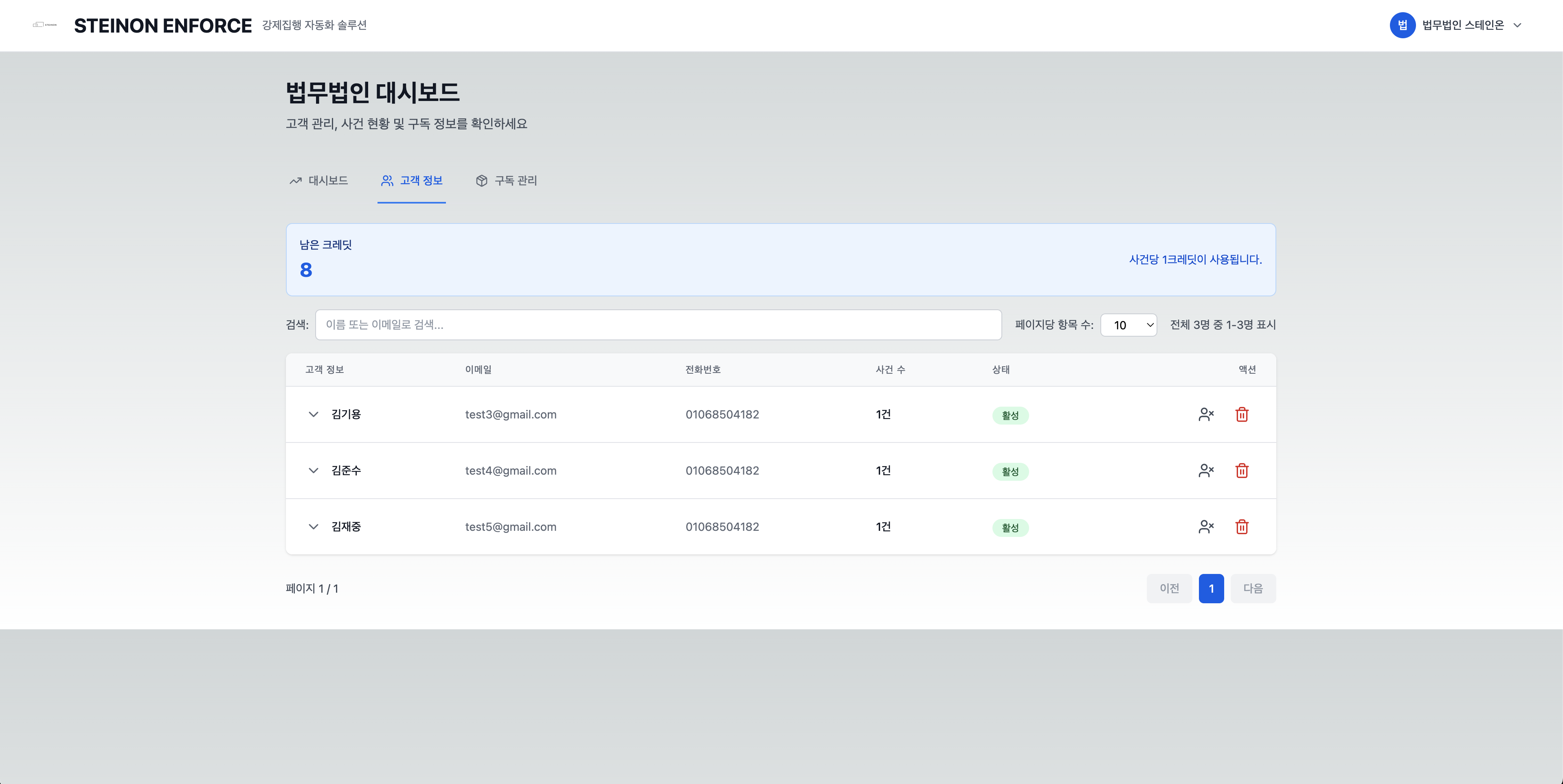Image resolution: width=1563 pixels, height=784 pixels.
Task: Click page number 1 button
Action: point(1211,588)
